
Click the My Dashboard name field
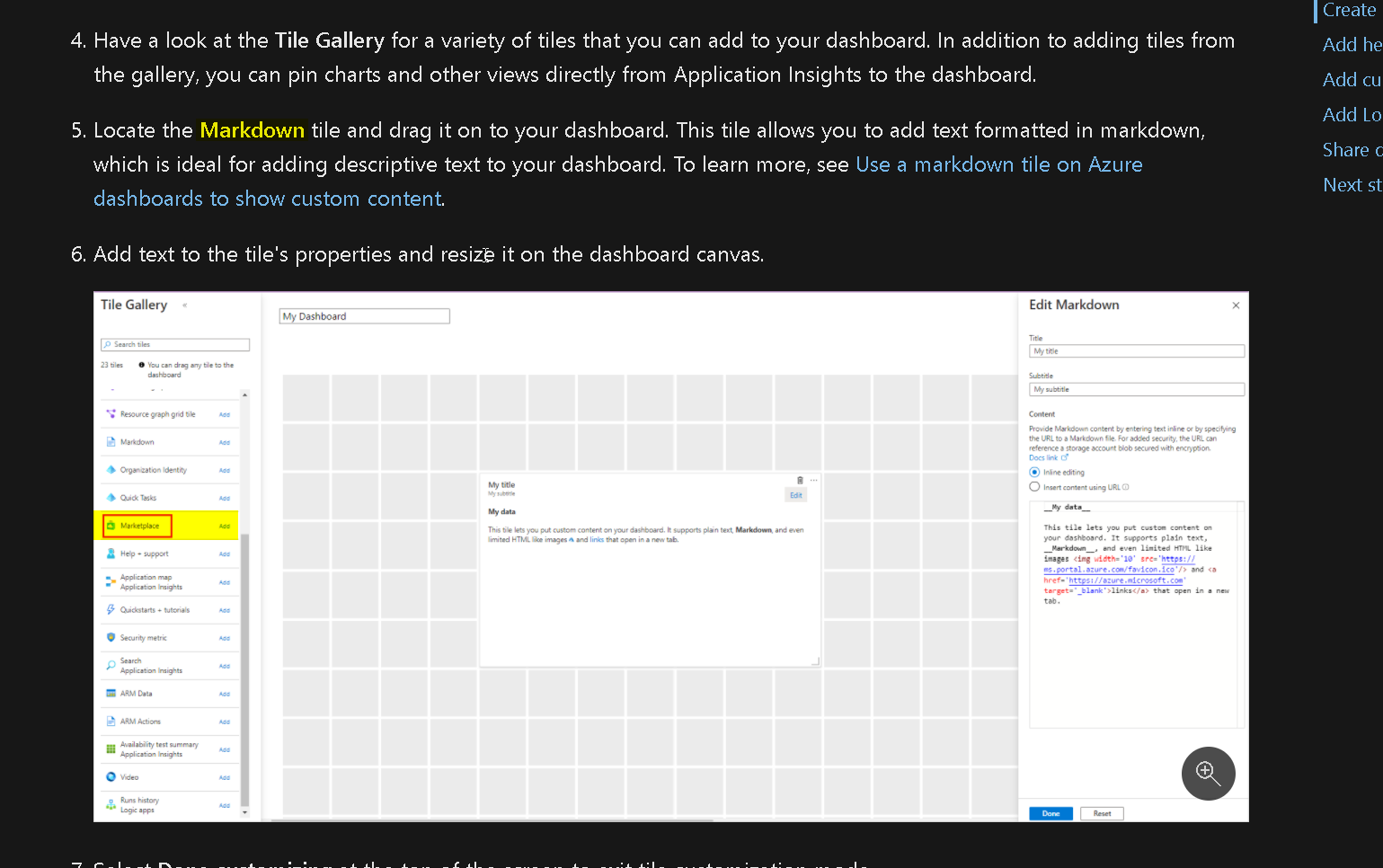(x=364, y=315)
